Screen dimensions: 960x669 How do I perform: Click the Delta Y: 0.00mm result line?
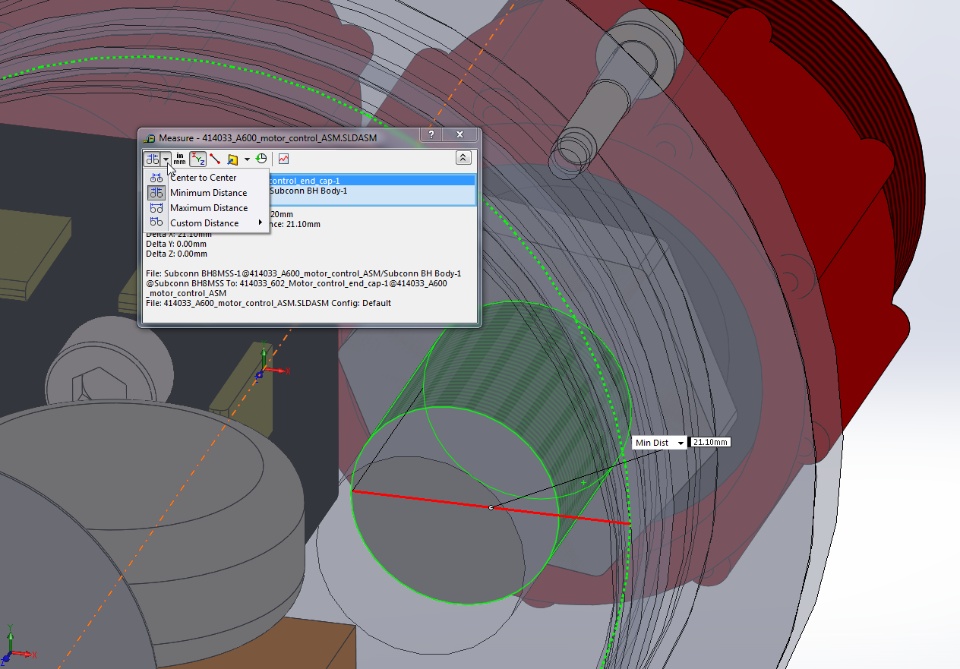coord(176,244)
